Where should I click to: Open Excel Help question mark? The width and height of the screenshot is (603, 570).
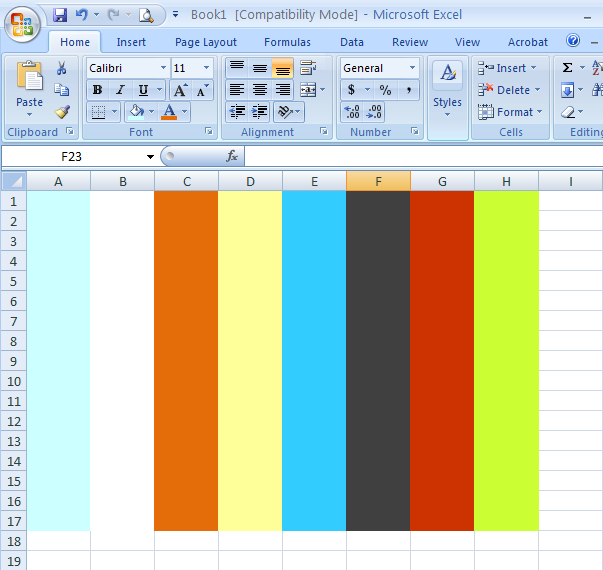click(x=573, y=40)
